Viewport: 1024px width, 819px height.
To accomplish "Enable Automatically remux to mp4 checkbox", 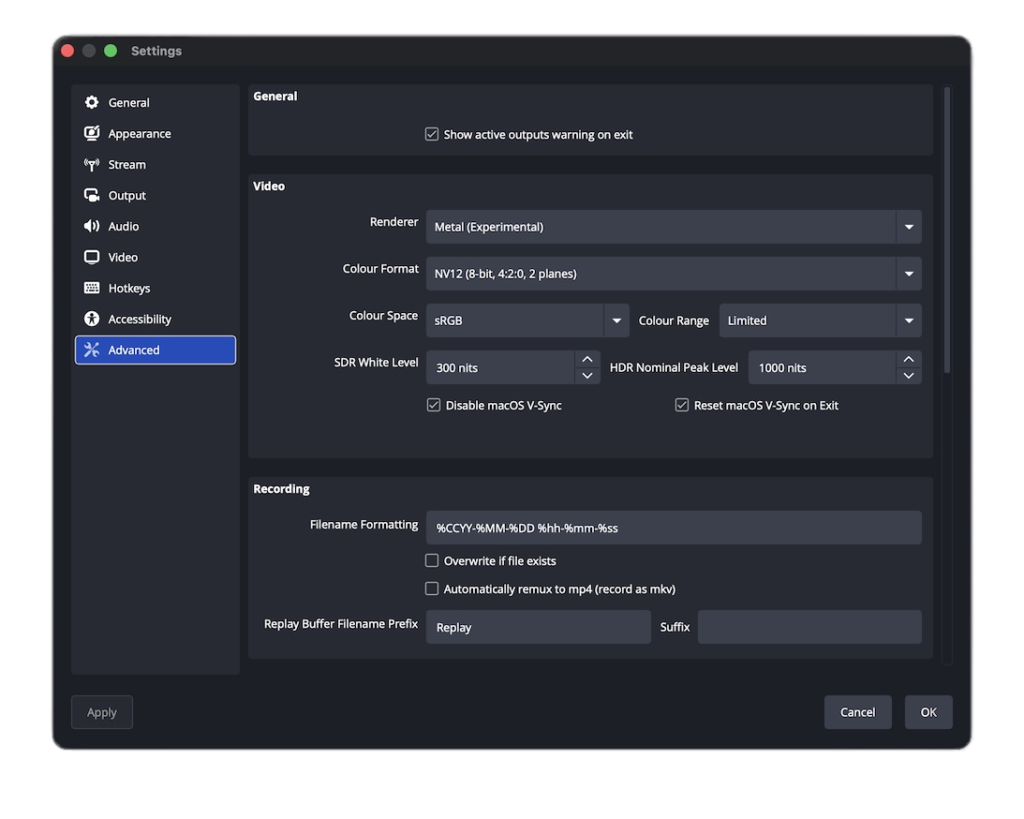I will point(432,589).
